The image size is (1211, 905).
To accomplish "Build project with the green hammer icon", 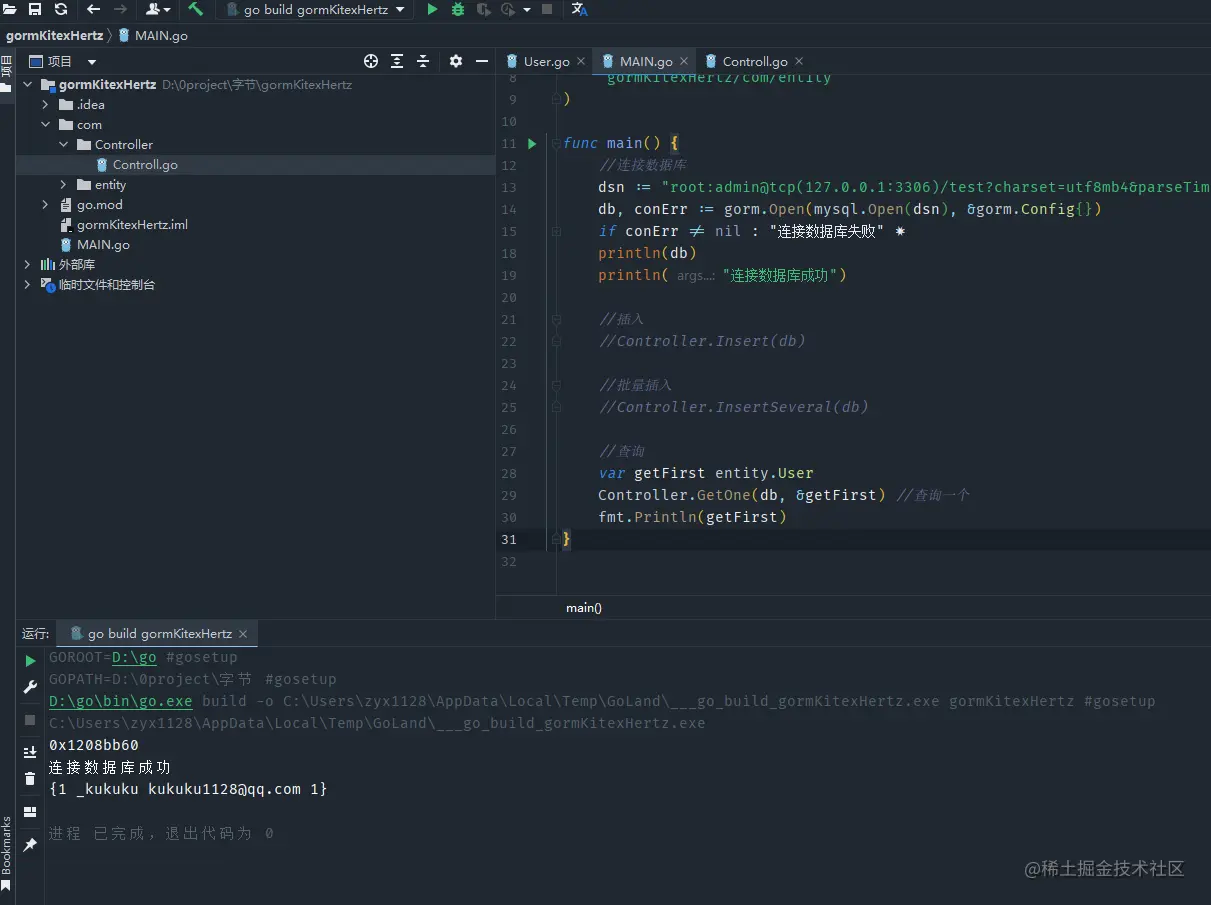I will [x=195, y=9].
